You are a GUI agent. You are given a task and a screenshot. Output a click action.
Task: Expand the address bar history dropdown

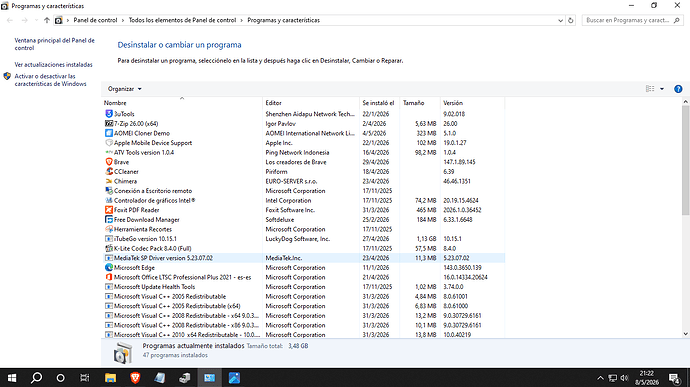click(560, 20)
